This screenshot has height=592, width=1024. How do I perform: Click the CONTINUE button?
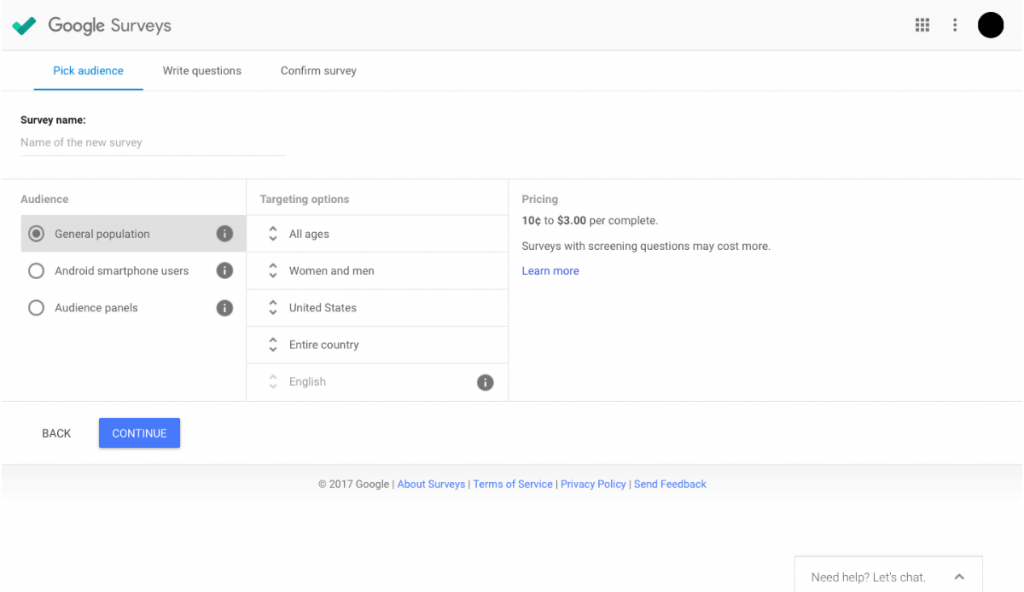(139, 433)
